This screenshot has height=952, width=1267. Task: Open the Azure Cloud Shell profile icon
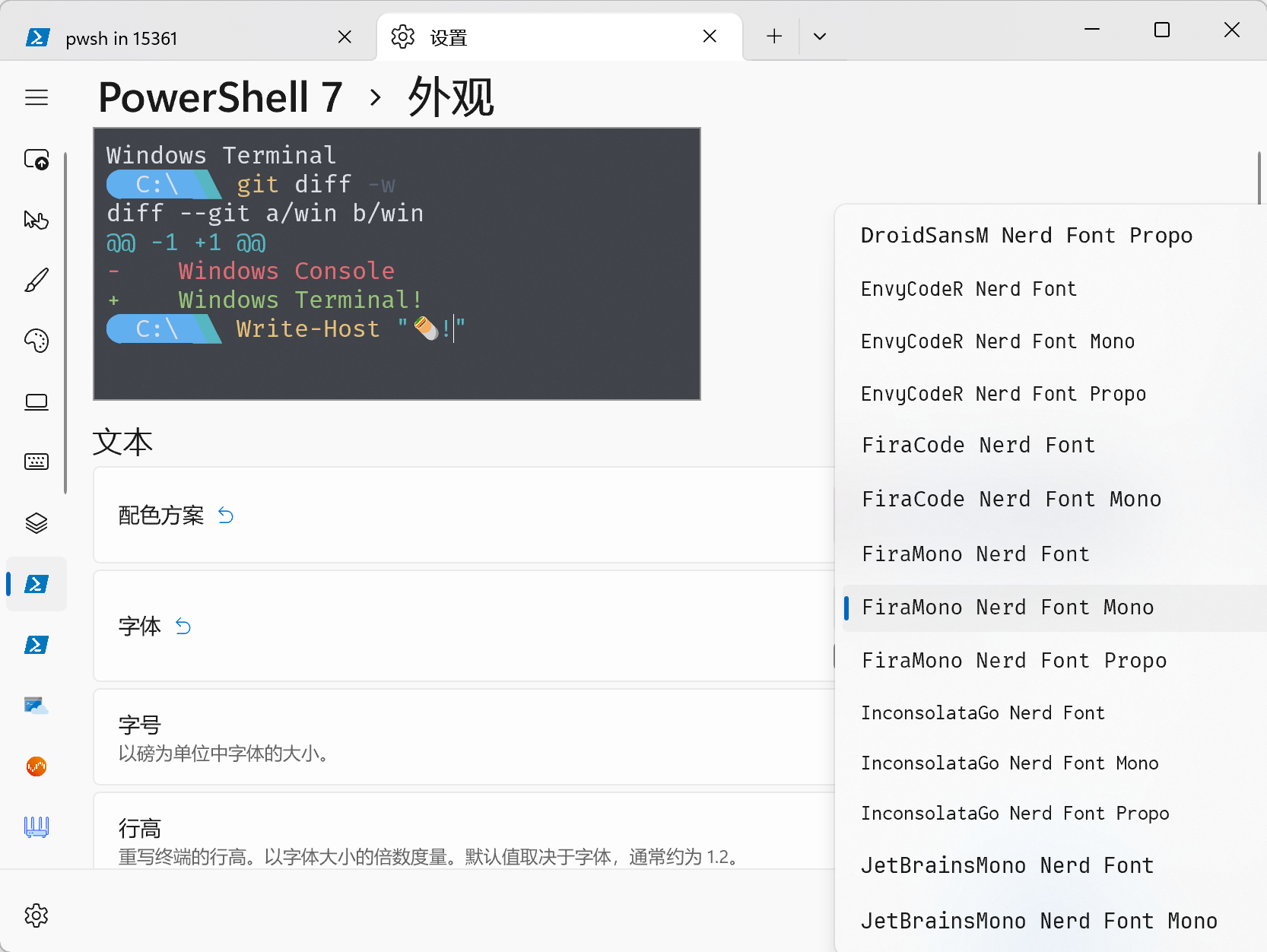37,706
